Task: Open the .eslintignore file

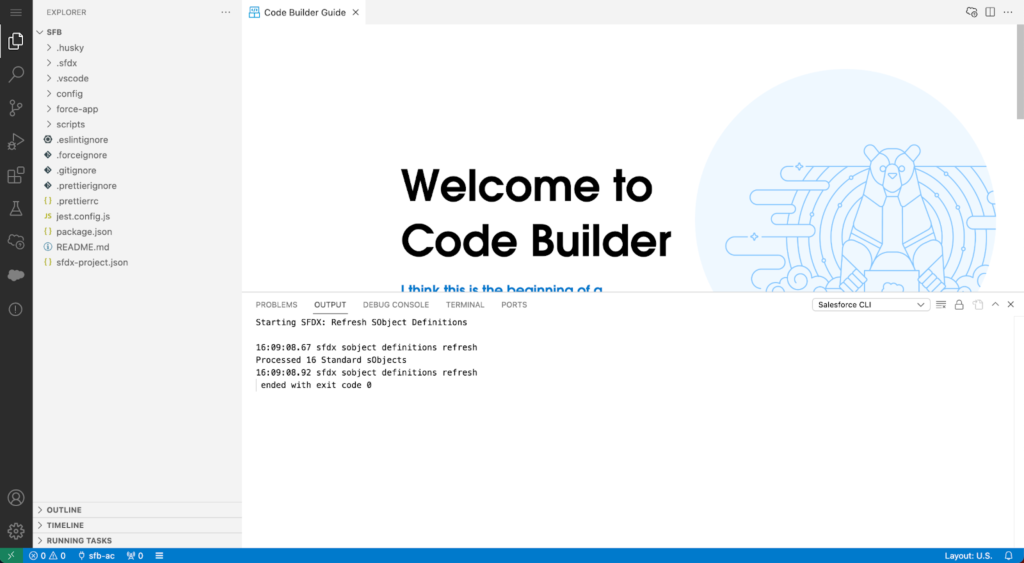Action: pos(137,140)
